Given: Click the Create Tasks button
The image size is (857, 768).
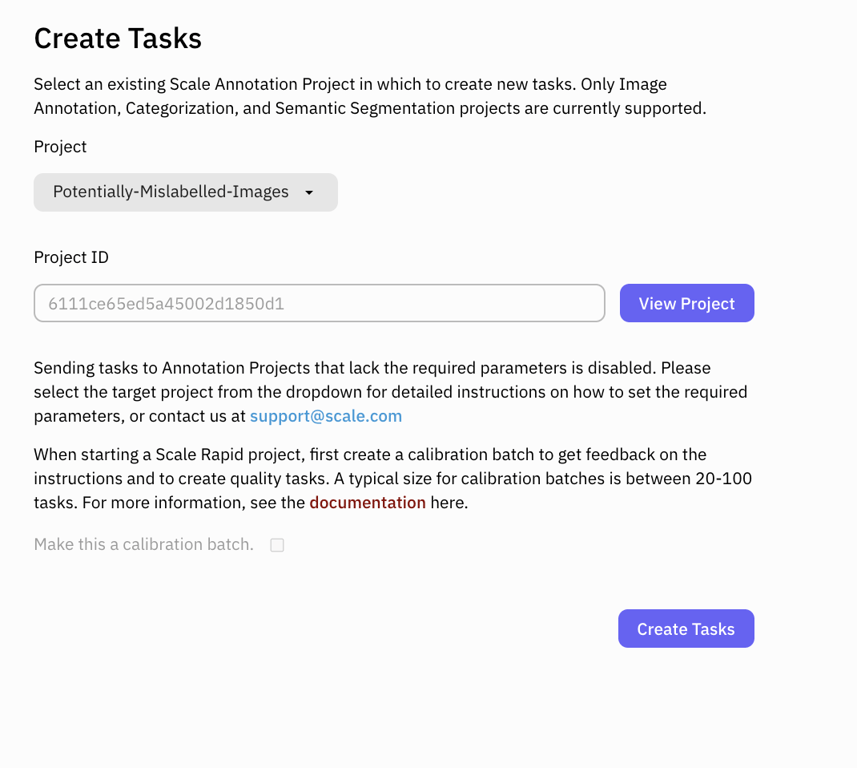Looking at the screenshot, I should pos(685,629).
